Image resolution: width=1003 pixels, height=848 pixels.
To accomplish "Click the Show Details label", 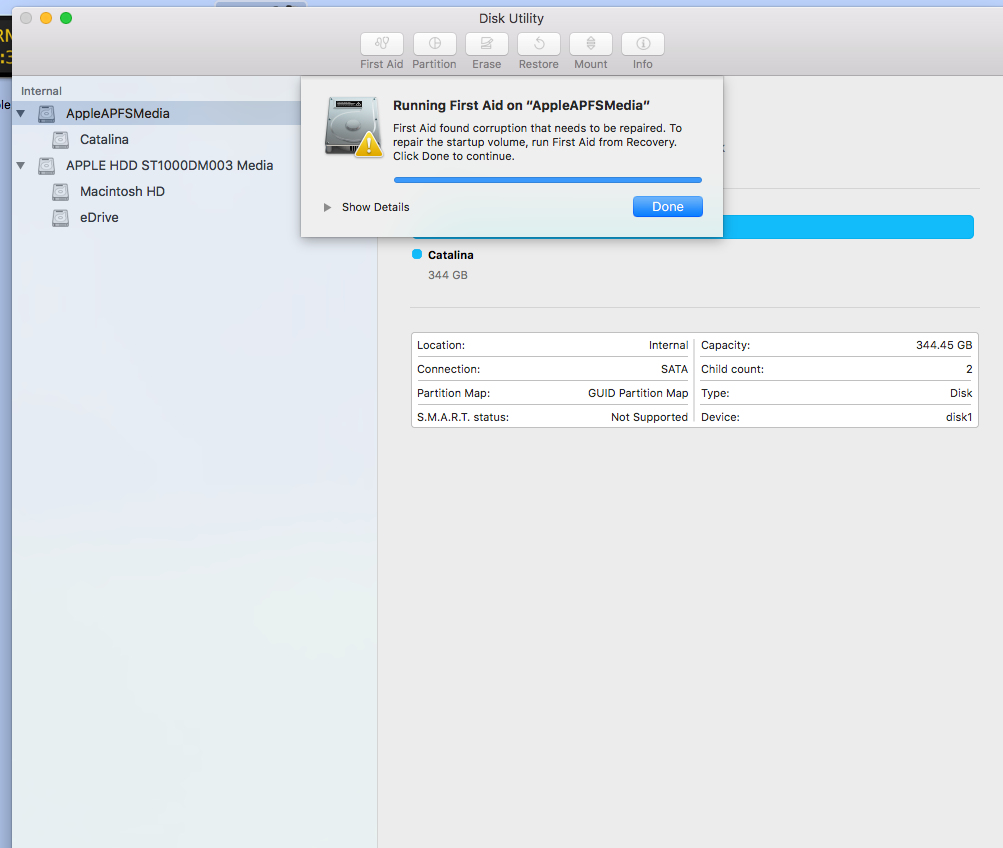I will (375, 207).
